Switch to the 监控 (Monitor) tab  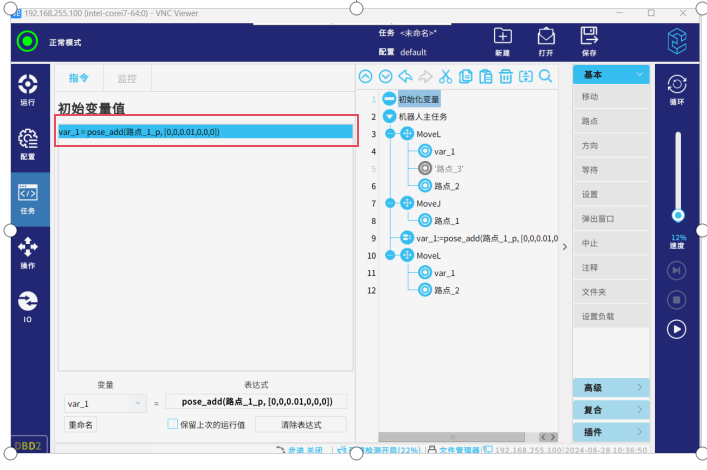[x=127, y=77]
